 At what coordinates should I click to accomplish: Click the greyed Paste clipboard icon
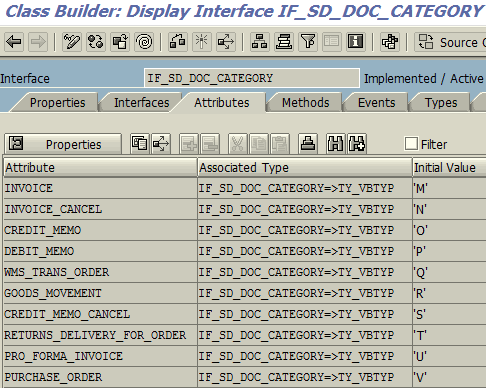click(x=280, y=144)
